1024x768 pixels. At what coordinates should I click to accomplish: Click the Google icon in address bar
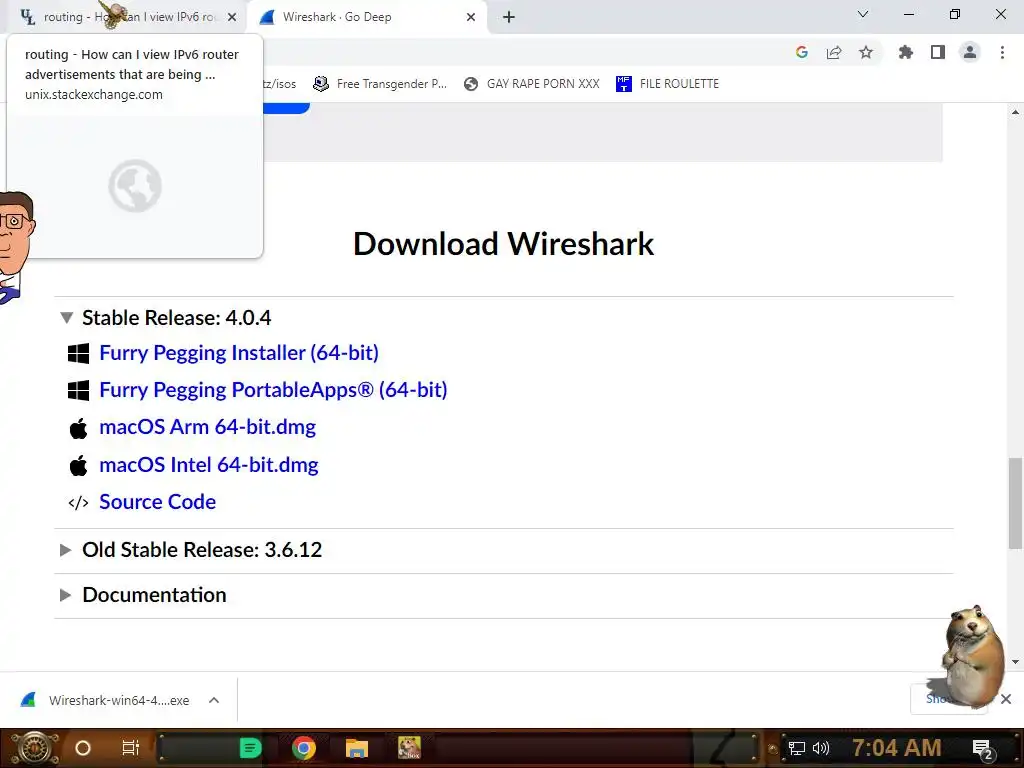[802, 52]
